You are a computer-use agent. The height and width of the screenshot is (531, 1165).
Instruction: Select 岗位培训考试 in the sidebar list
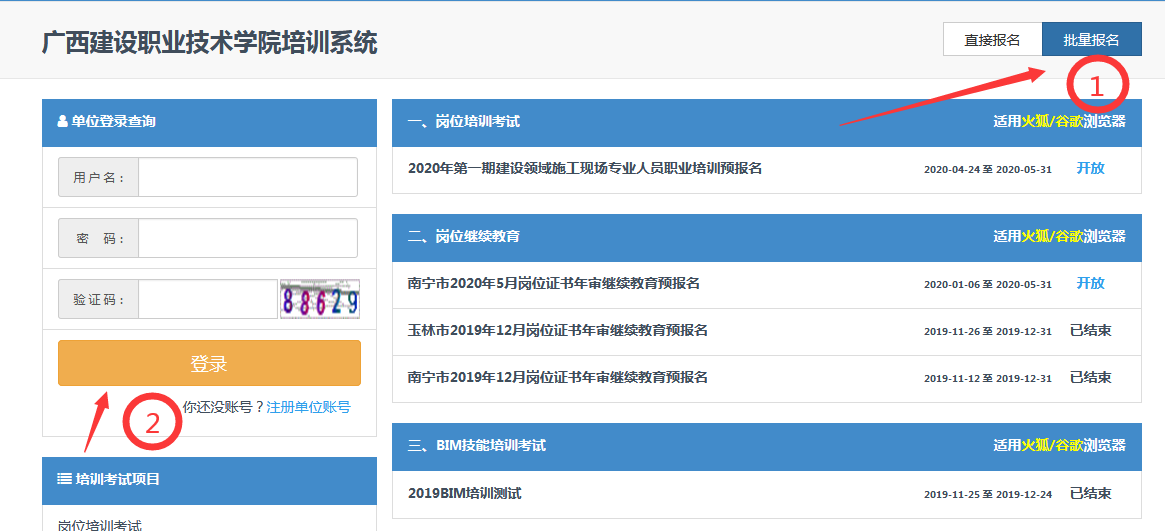point(100,524)
